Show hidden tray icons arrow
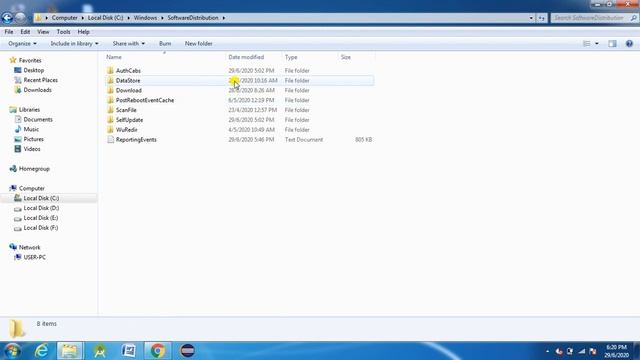 547,351
